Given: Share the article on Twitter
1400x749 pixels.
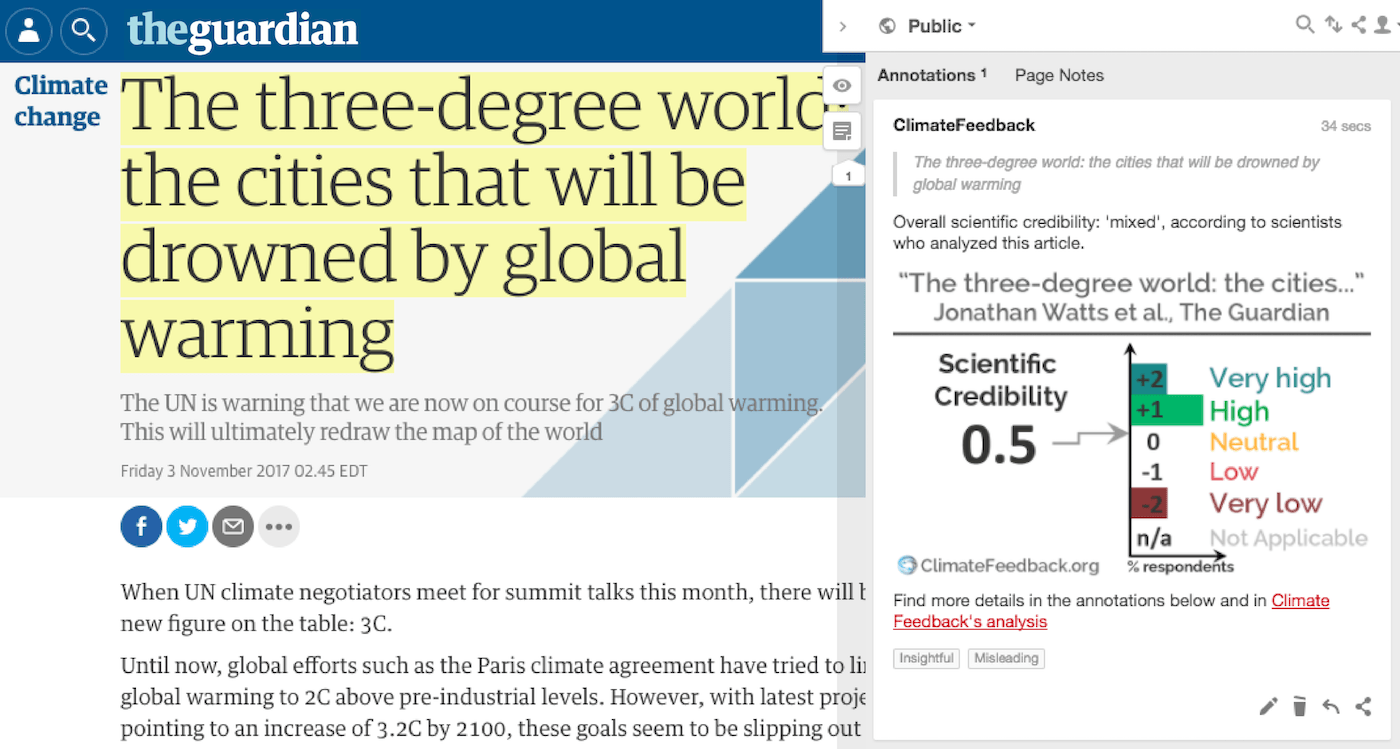Looking at the screenshot, I should [187, 526].
